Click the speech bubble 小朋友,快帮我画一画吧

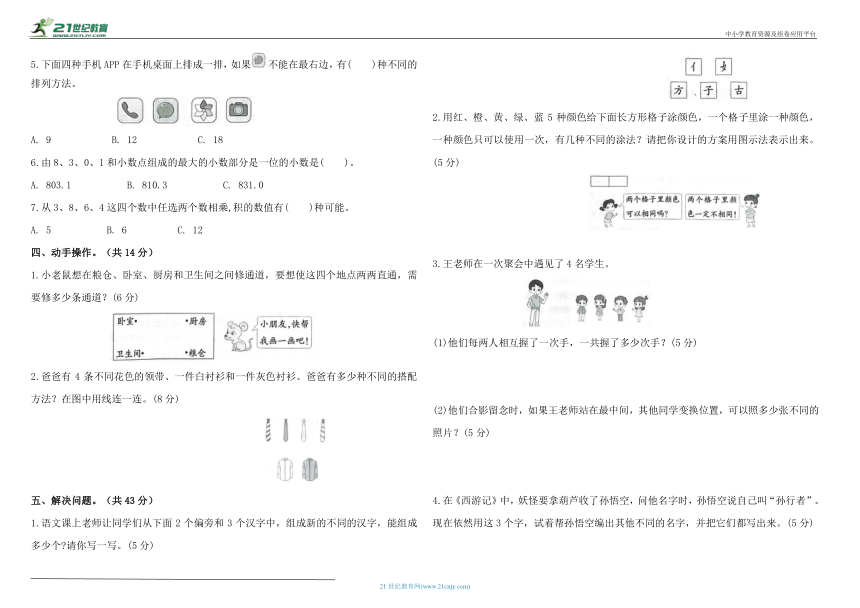pyautogui.click(x=284, y=332)
